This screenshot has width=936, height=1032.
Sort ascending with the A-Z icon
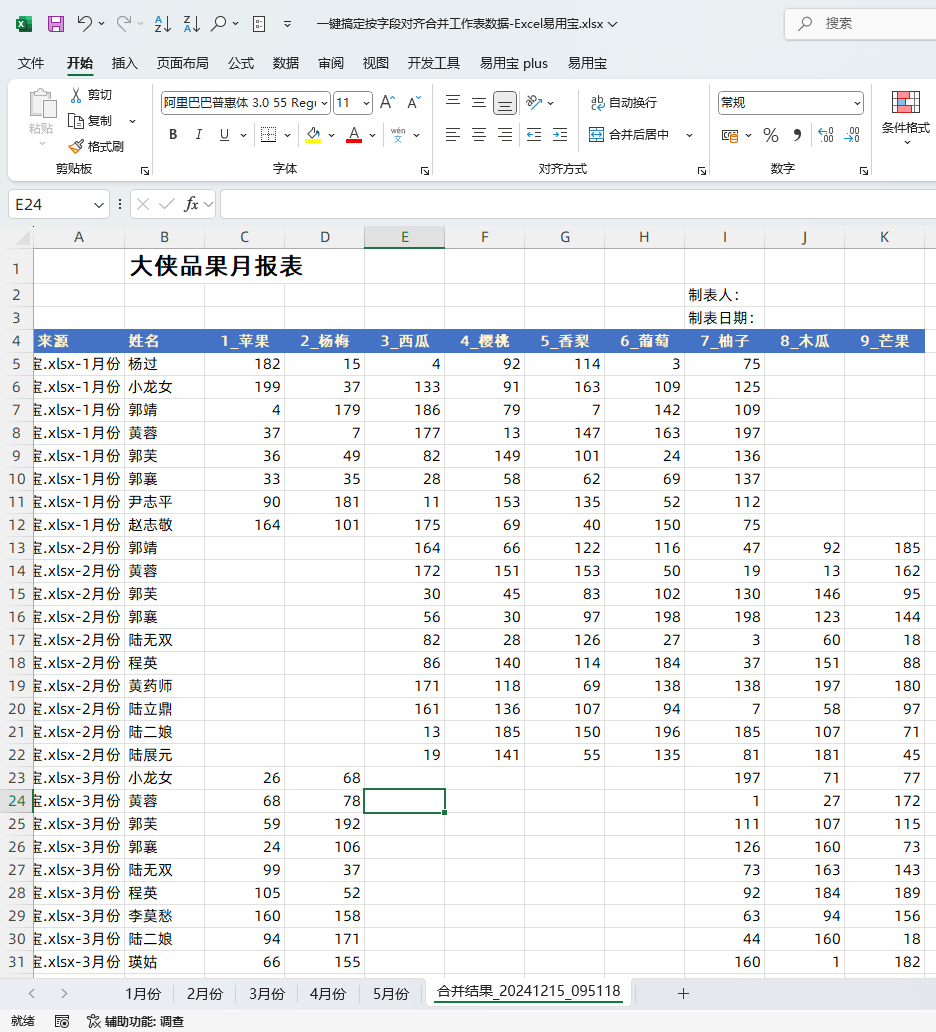[163, 24]
